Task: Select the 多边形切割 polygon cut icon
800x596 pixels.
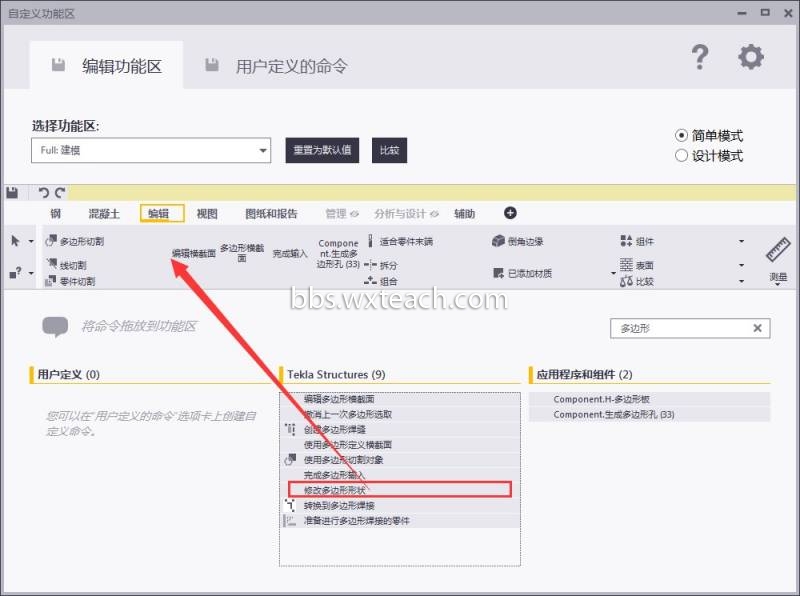Action: (x=51, y=241)
